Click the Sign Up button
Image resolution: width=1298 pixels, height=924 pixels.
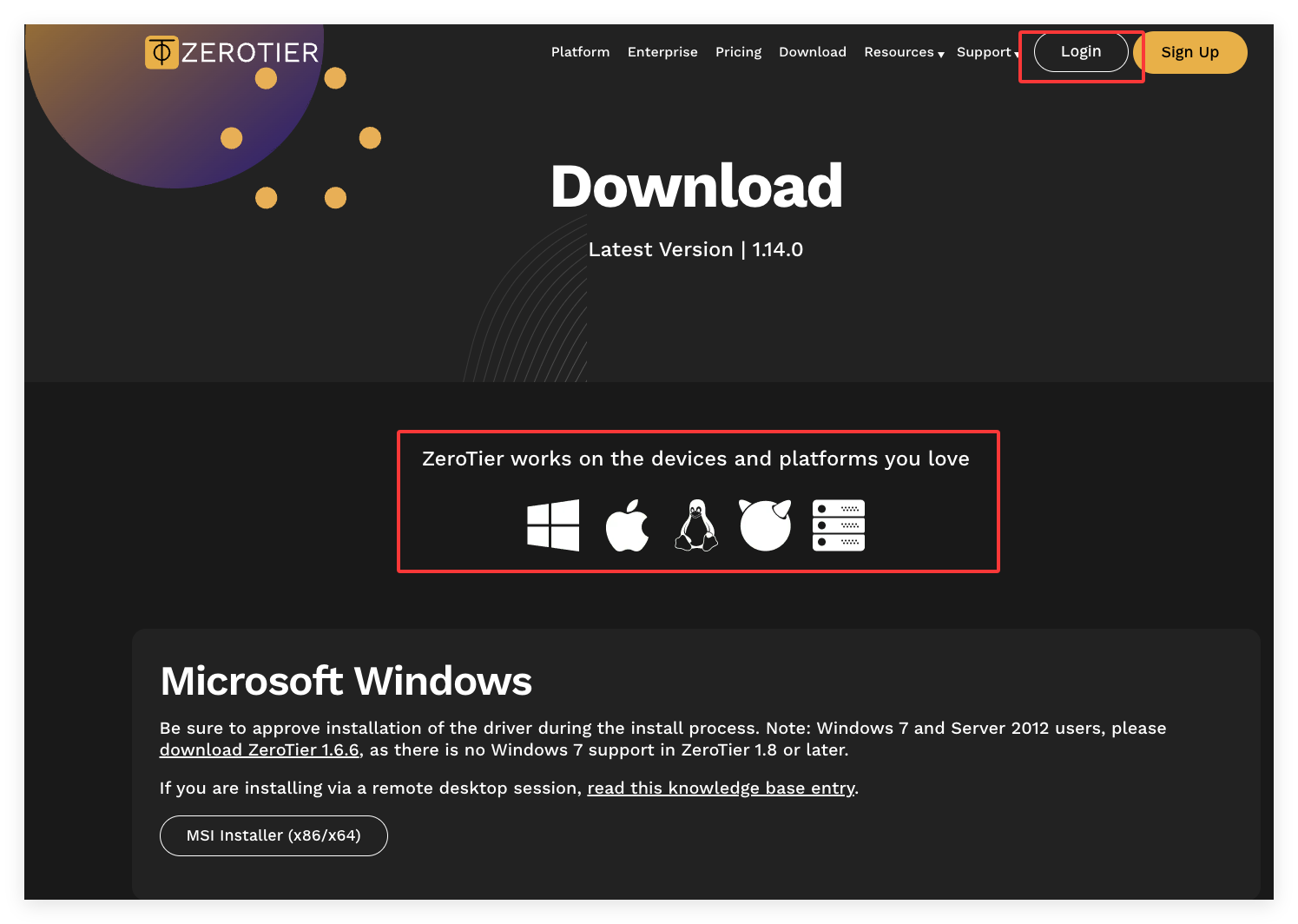point(1190,52)
